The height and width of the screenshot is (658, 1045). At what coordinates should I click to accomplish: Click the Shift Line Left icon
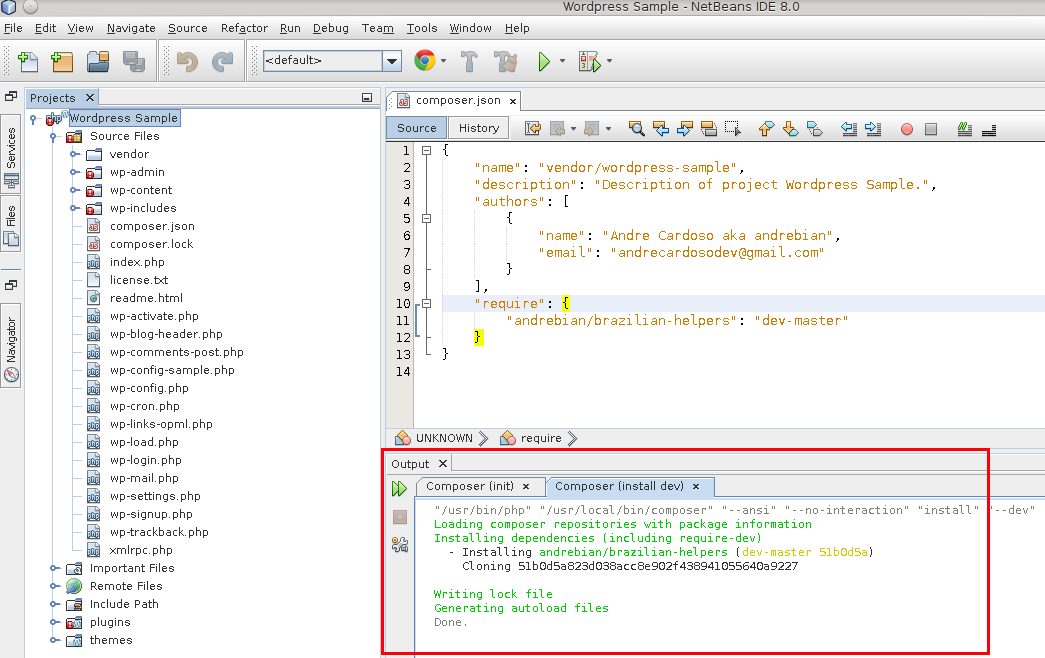click(848, 129)
